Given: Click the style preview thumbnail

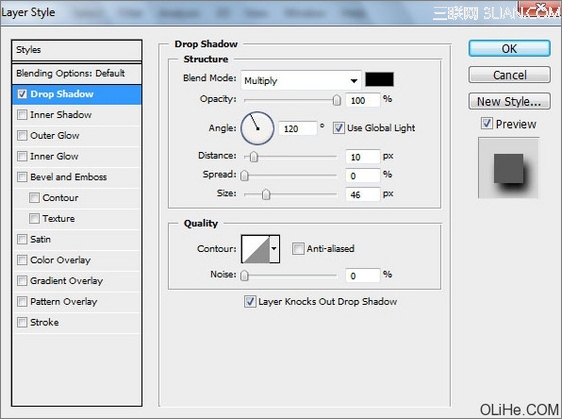Looking at the screenshot, I should [508, 168].
